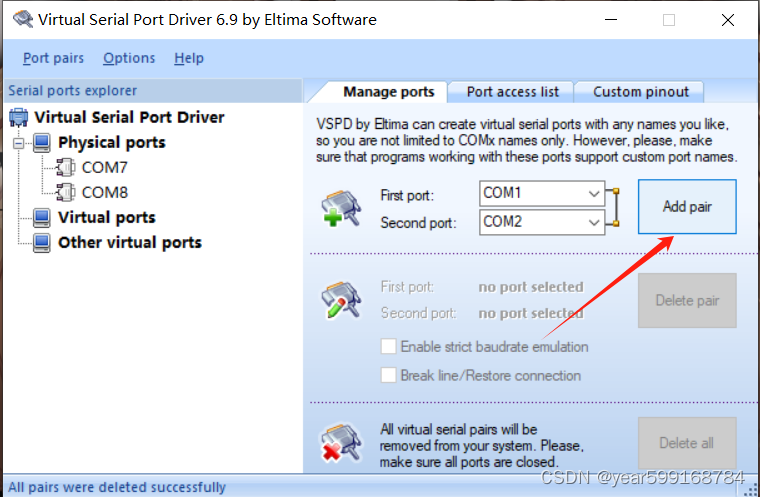The image size is (760, 497).
Task: Click the COM7 port connector icon
Action: coord(65,167)
